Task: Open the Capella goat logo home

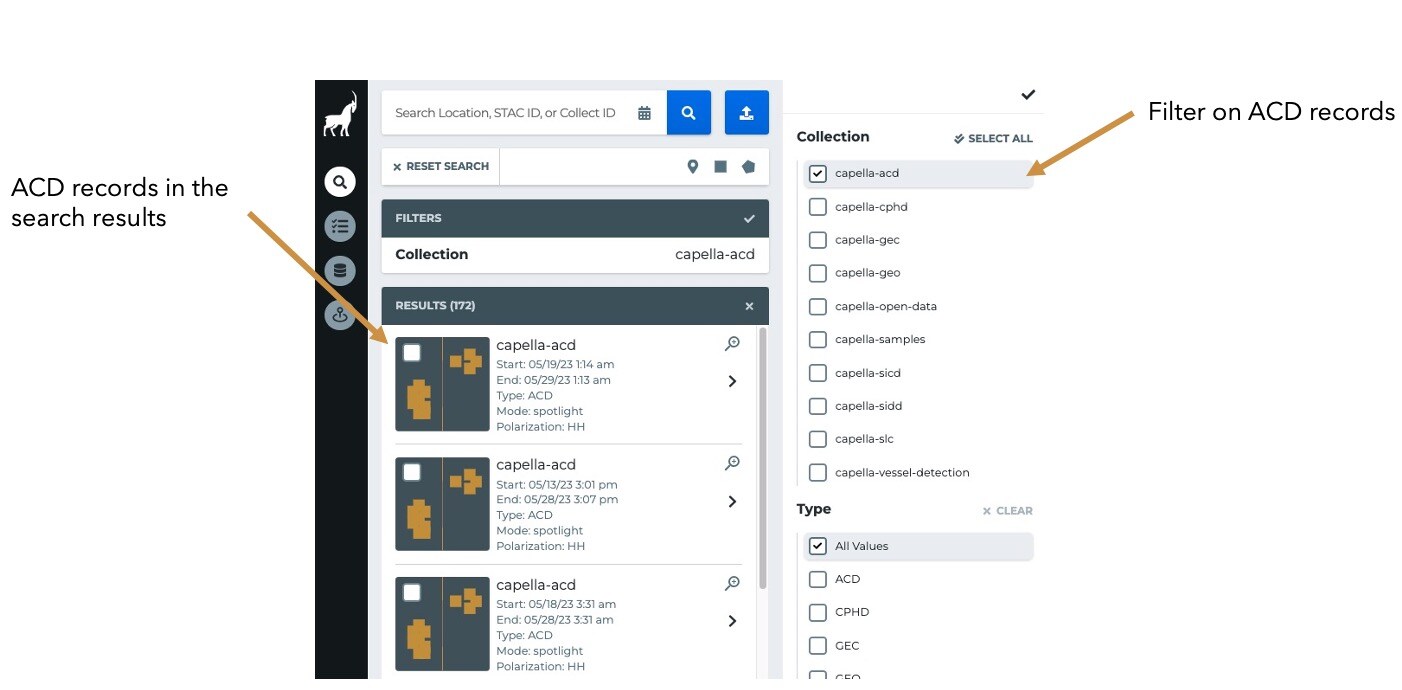Action: click(x=340, y=114)
